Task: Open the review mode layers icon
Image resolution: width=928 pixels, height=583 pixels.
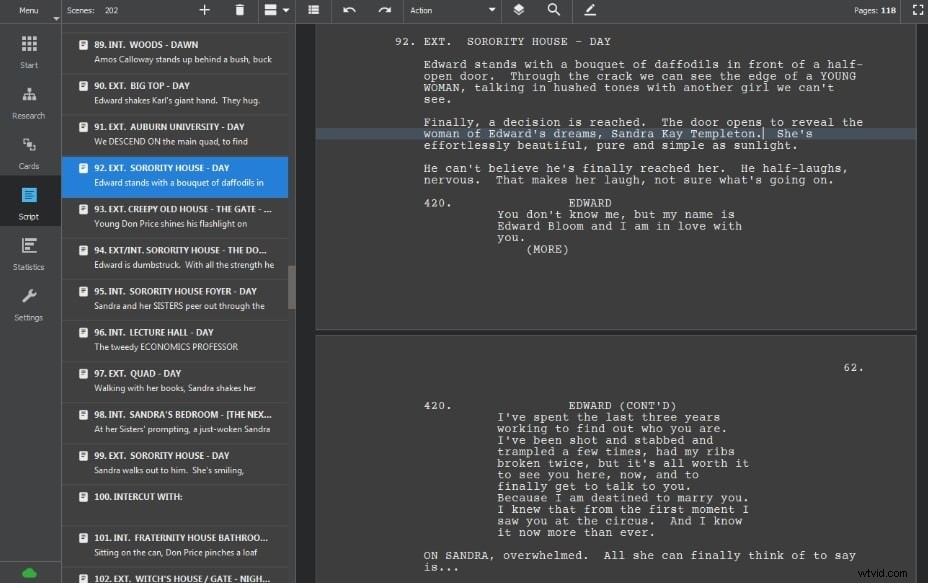Action: 518,11
